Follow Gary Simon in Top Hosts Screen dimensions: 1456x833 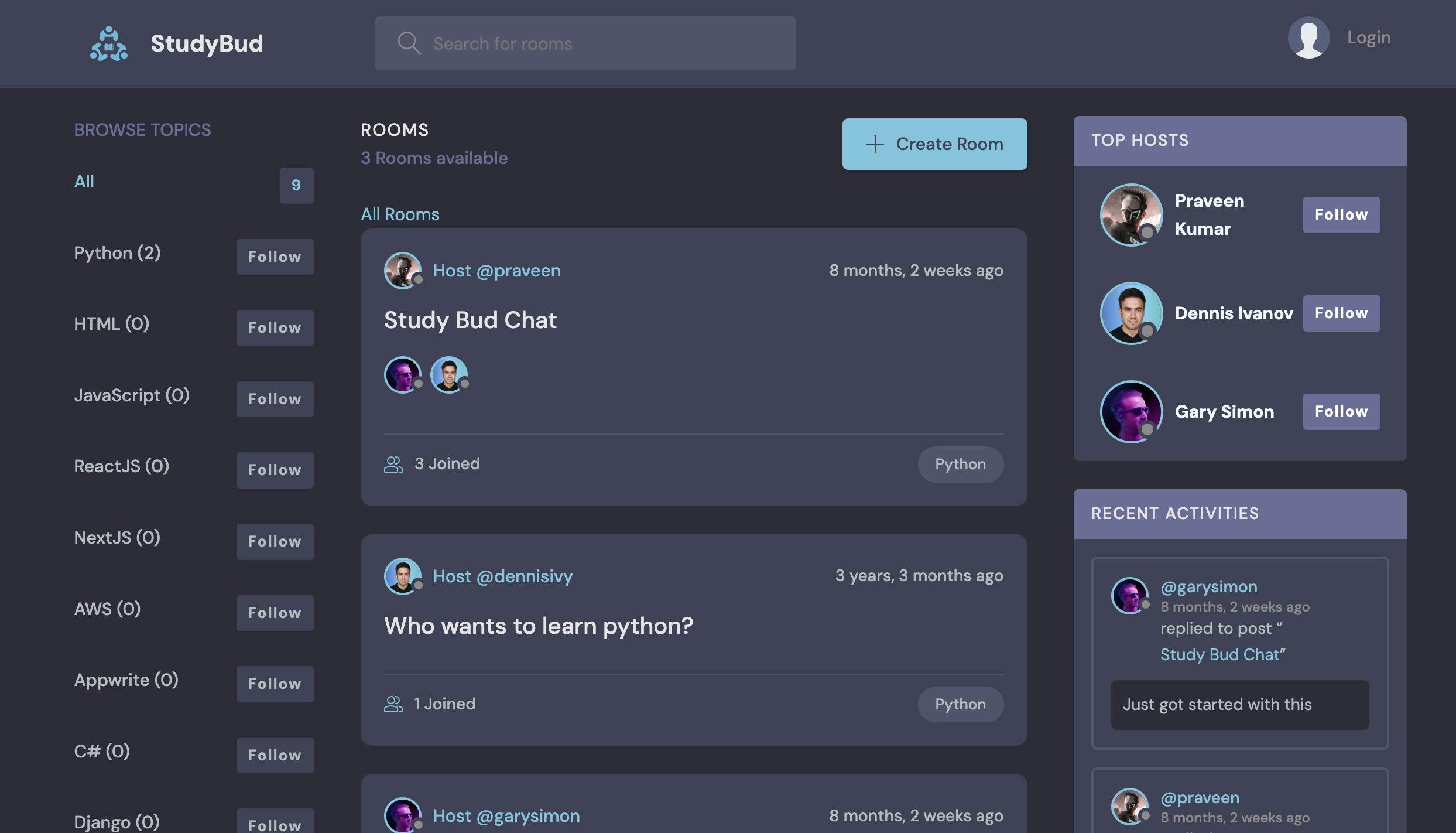[1341, 411]
